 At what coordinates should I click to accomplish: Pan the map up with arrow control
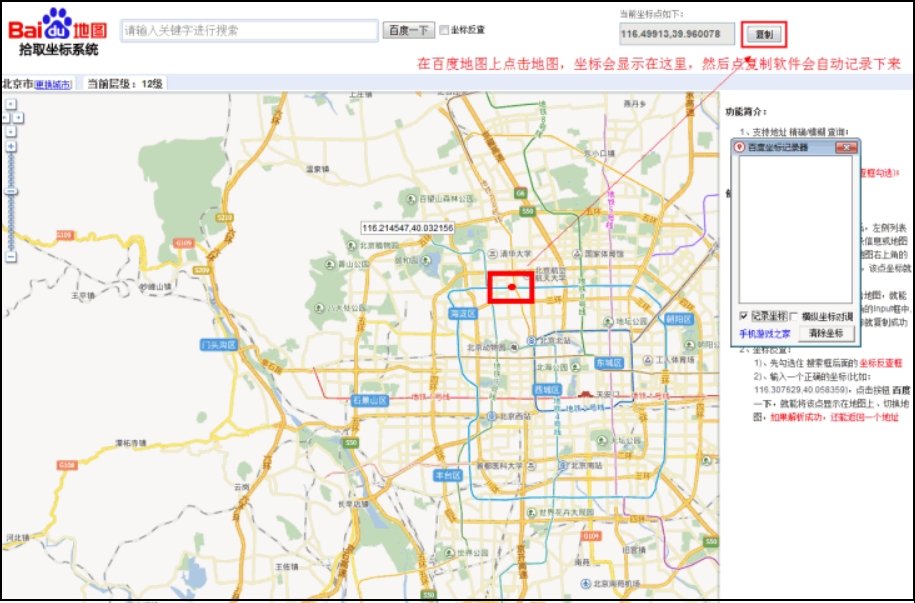coord(11,104)
